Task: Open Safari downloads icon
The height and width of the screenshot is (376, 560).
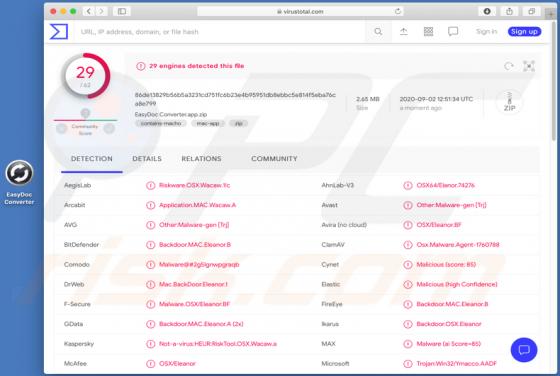Action: click(487, 11)
